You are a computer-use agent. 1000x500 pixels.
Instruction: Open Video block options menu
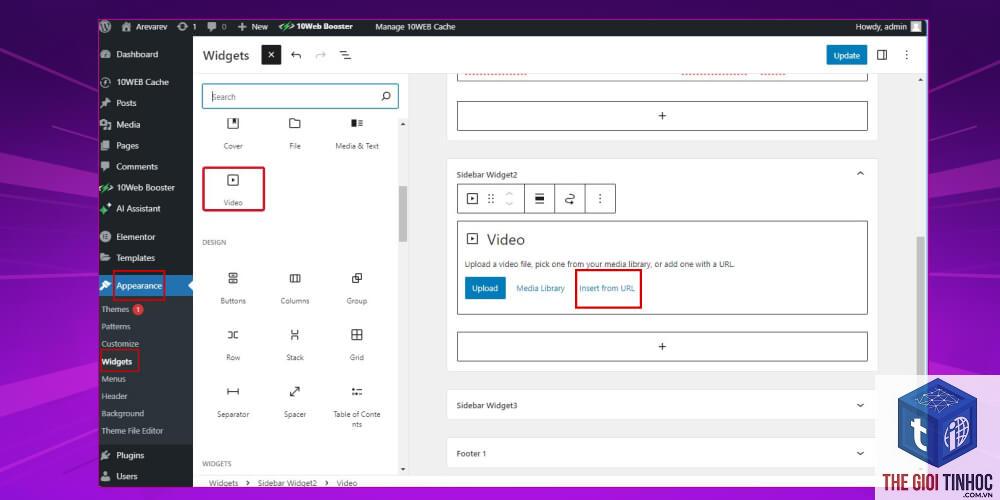[600, 199]
